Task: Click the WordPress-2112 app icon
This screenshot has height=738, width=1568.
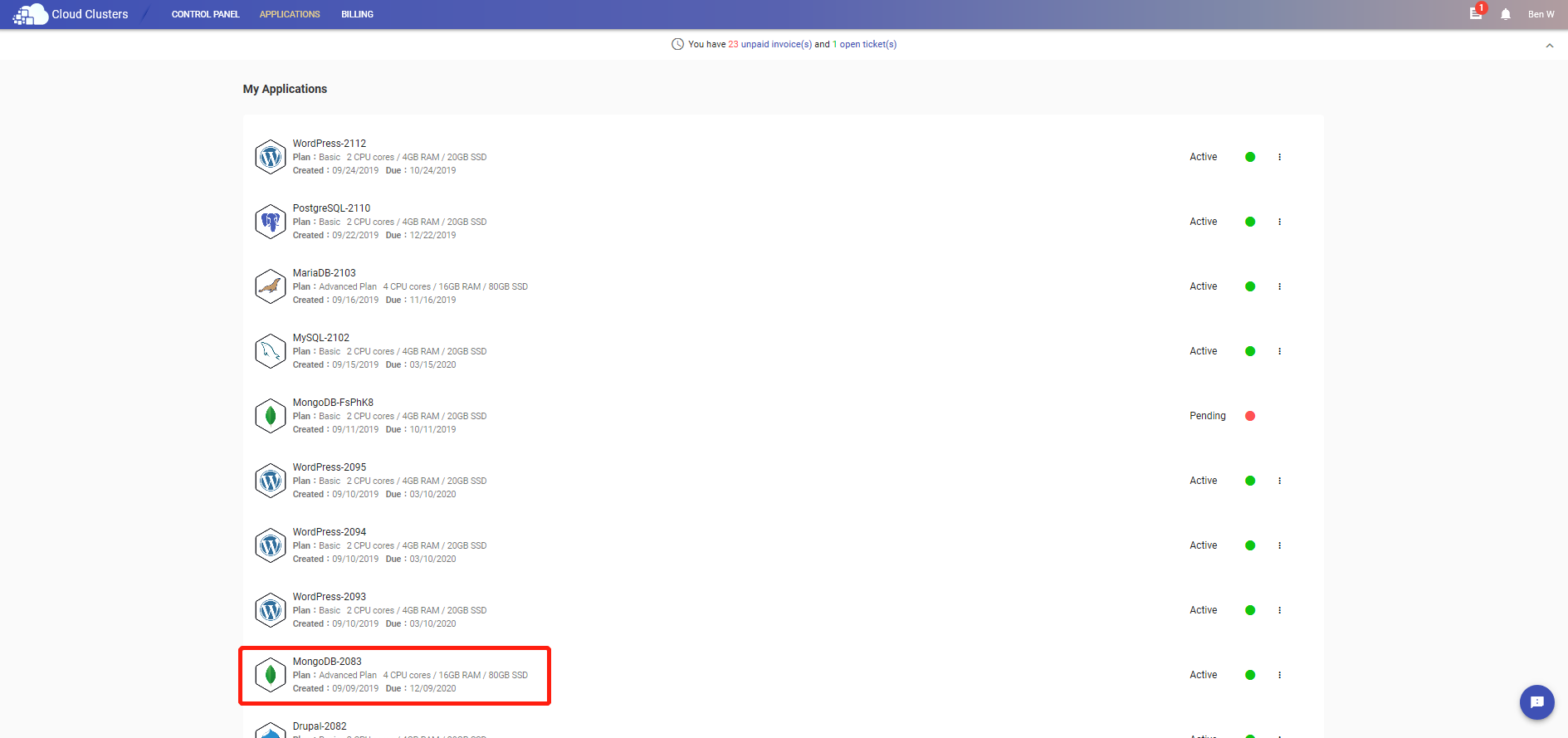Action: (x=271, y=157)
